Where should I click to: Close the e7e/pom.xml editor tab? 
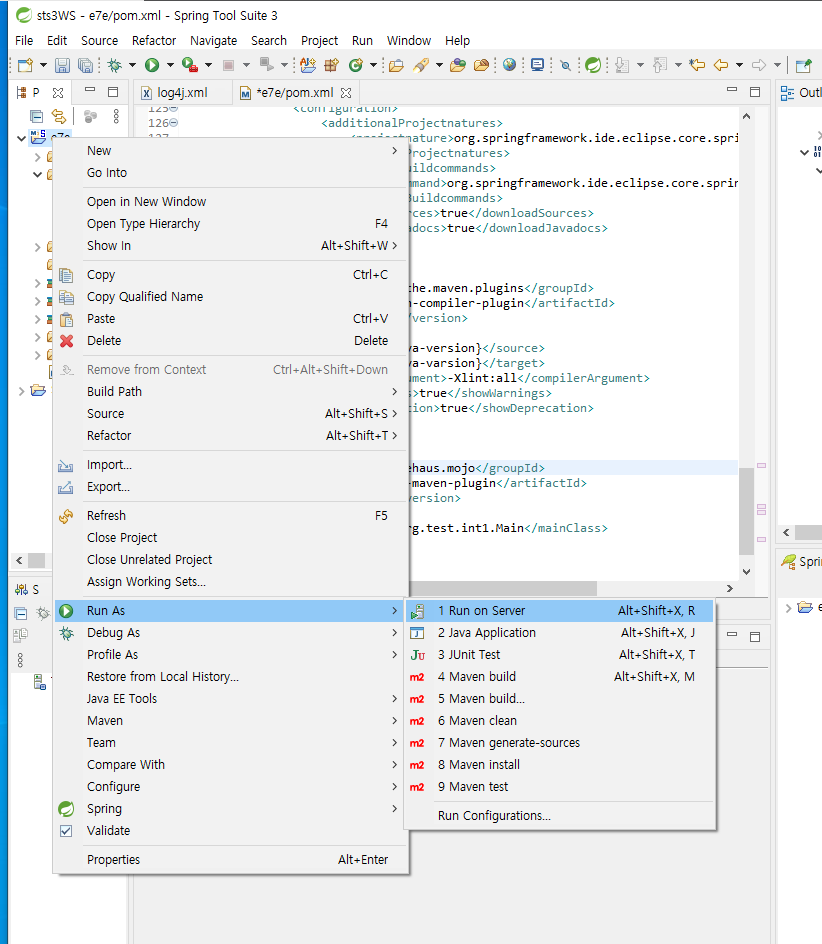346,93
